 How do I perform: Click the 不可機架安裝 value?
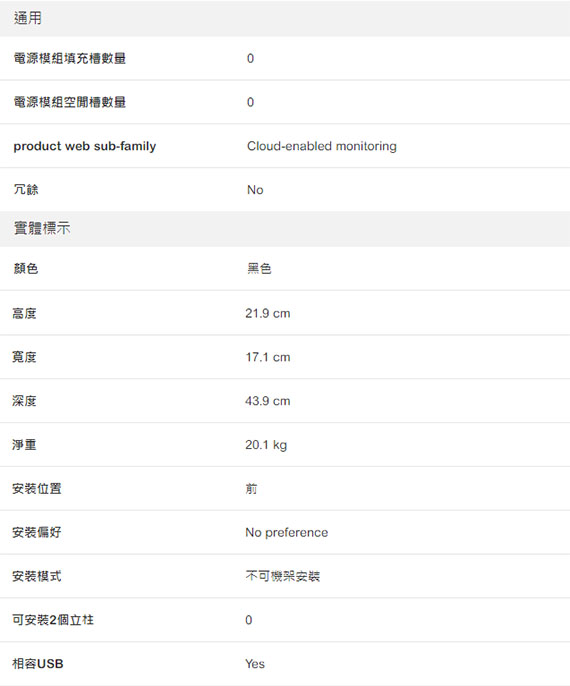(283, 576)
